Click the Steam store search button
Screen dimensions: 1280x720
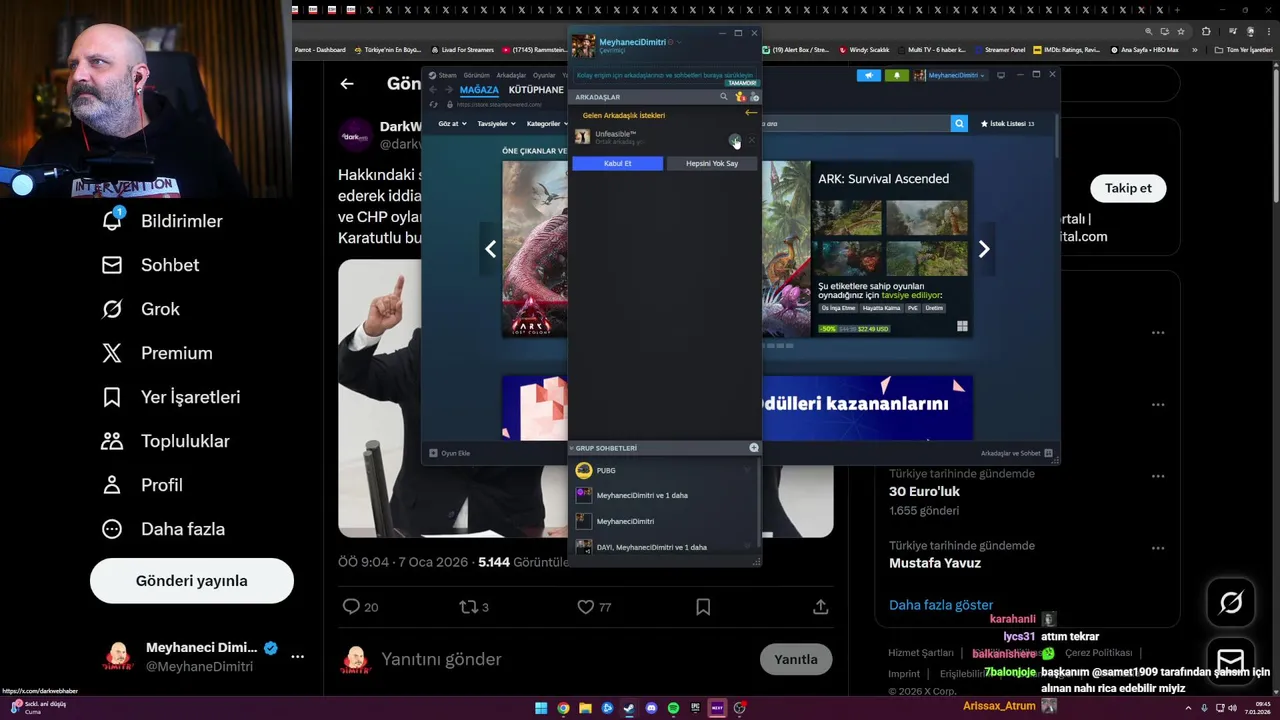point(959,123)
